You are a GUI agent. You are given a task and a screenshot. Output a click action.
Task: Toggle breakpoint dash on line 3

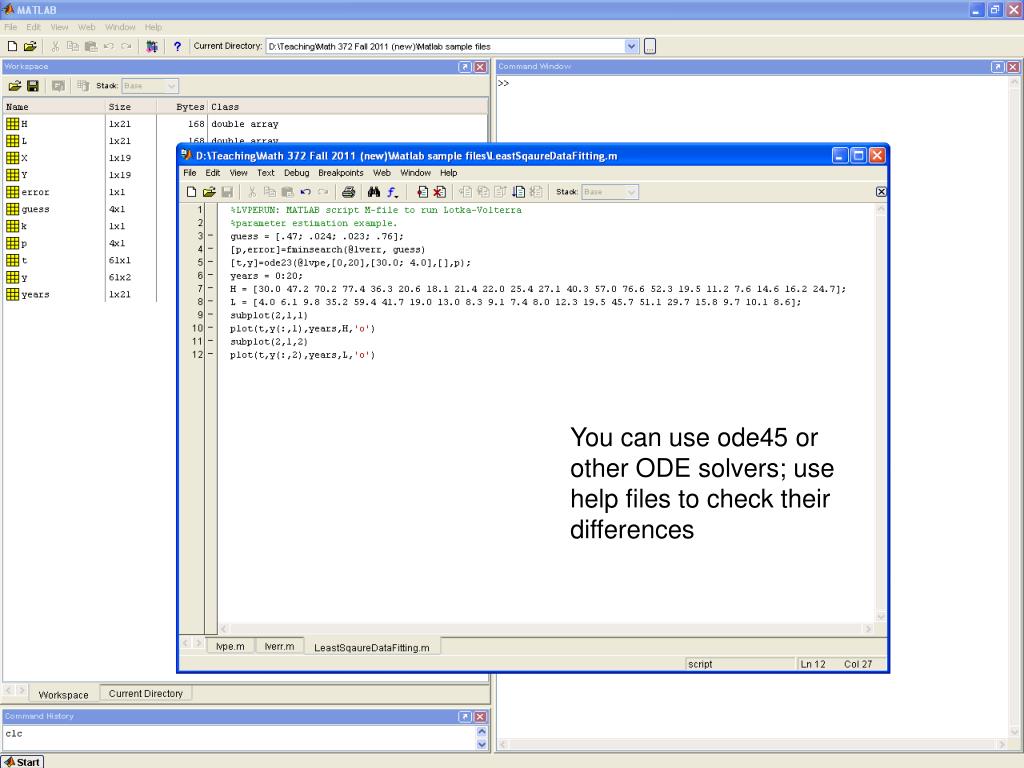tap(211, 236)
